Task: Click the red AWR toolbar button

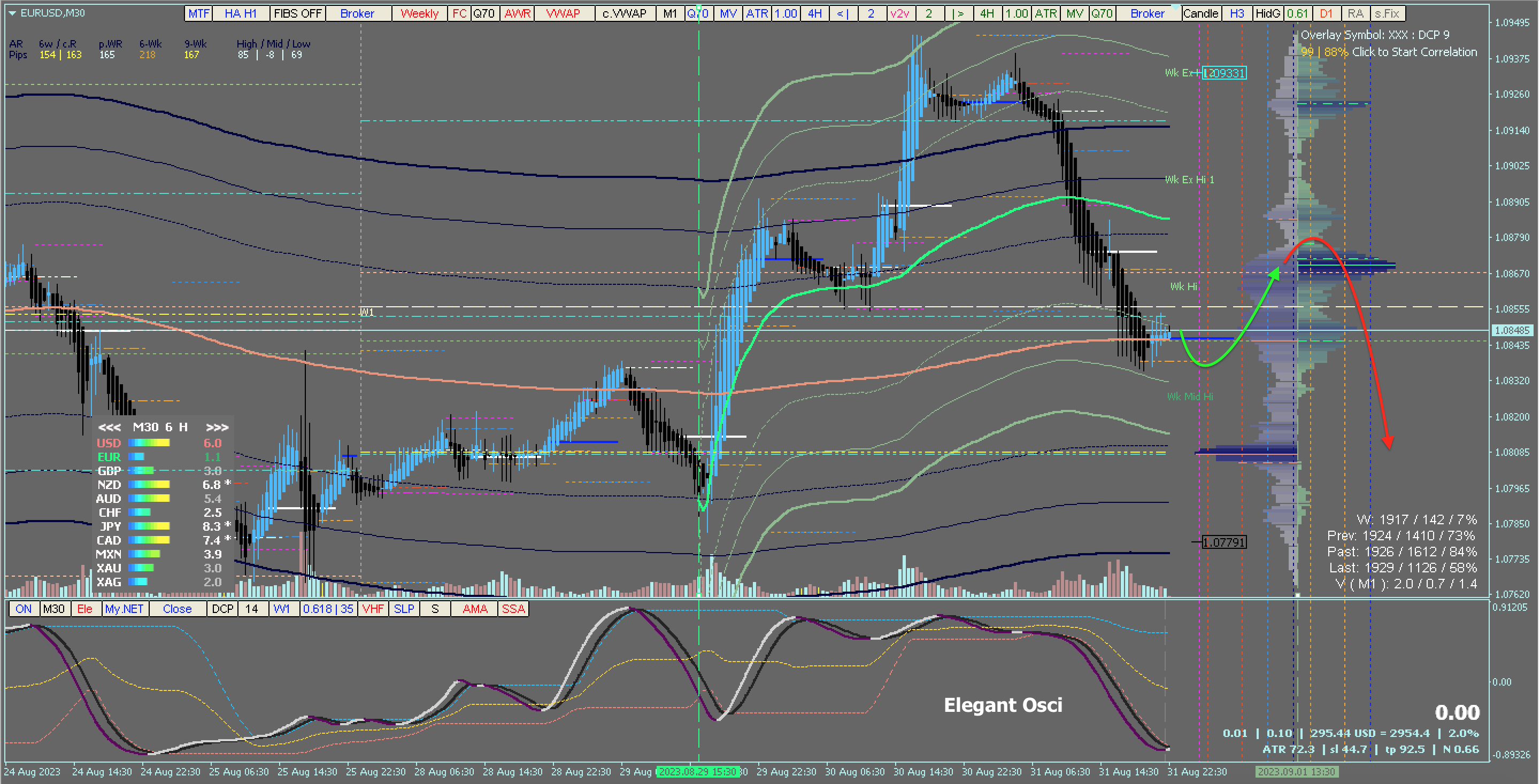Action: 517,13
